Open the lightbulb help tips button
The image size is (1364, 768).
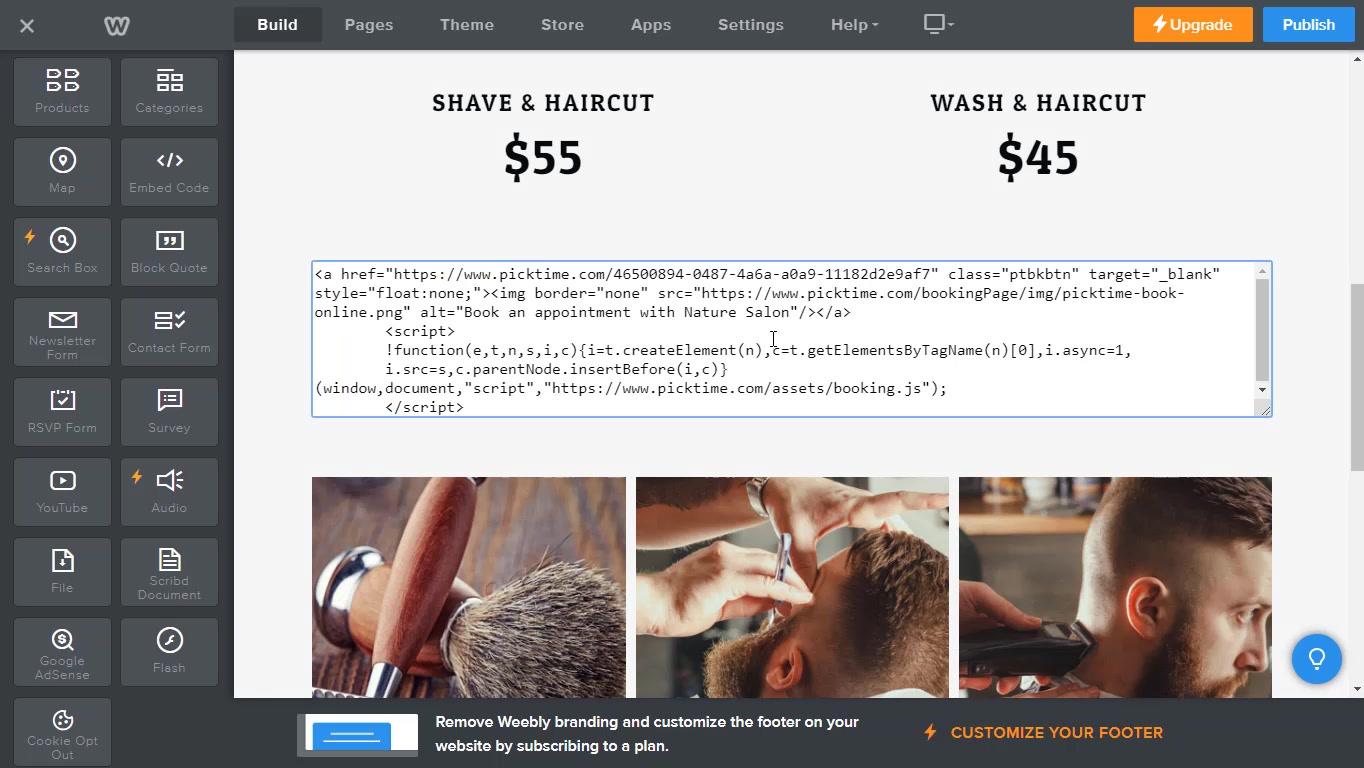[1316, 658]
